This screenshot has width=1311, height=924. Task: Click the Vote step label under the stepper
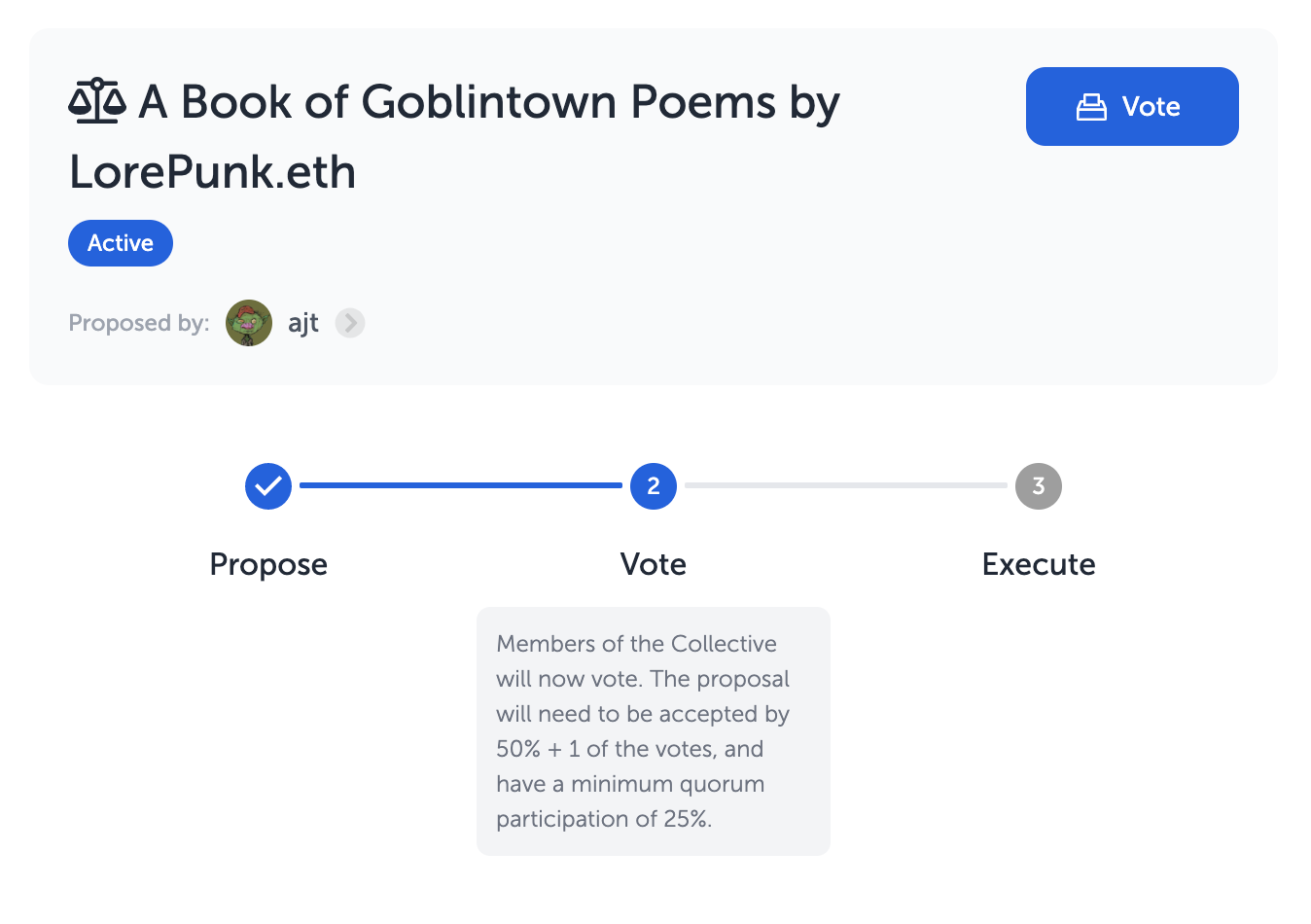654,564
